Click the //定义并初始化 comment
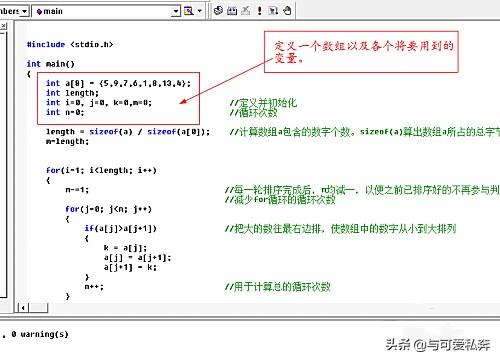This screenshot has height=361, width=500. tap(263, 103)
